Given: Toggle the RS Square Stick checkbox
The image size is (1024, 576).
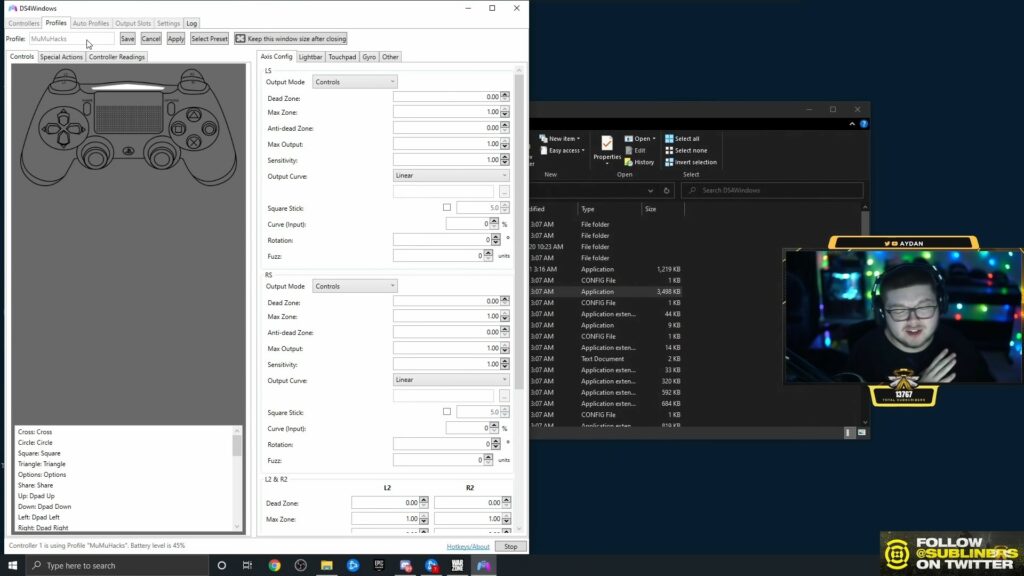Looking at the screenshot, I should (447, 412).
